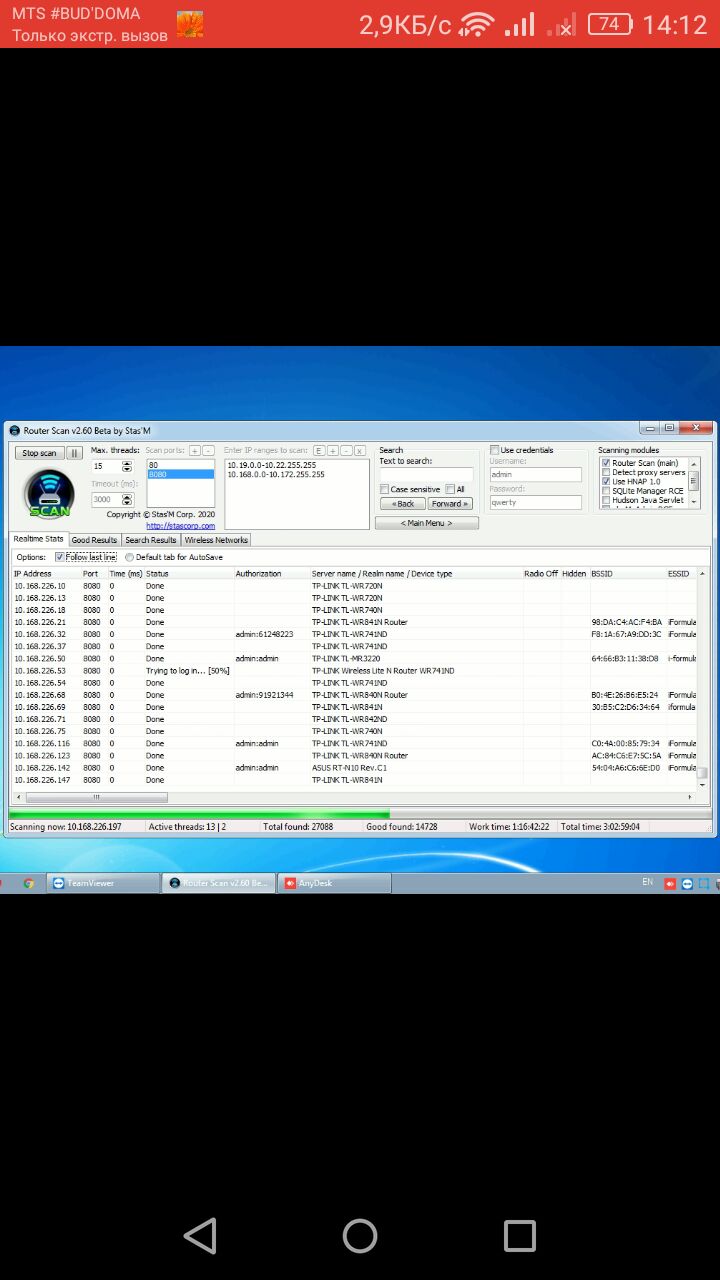Viewport: 720px width, 1280px height.
Task: Click the Text to search input field
Action: click(x=426, y=475)
